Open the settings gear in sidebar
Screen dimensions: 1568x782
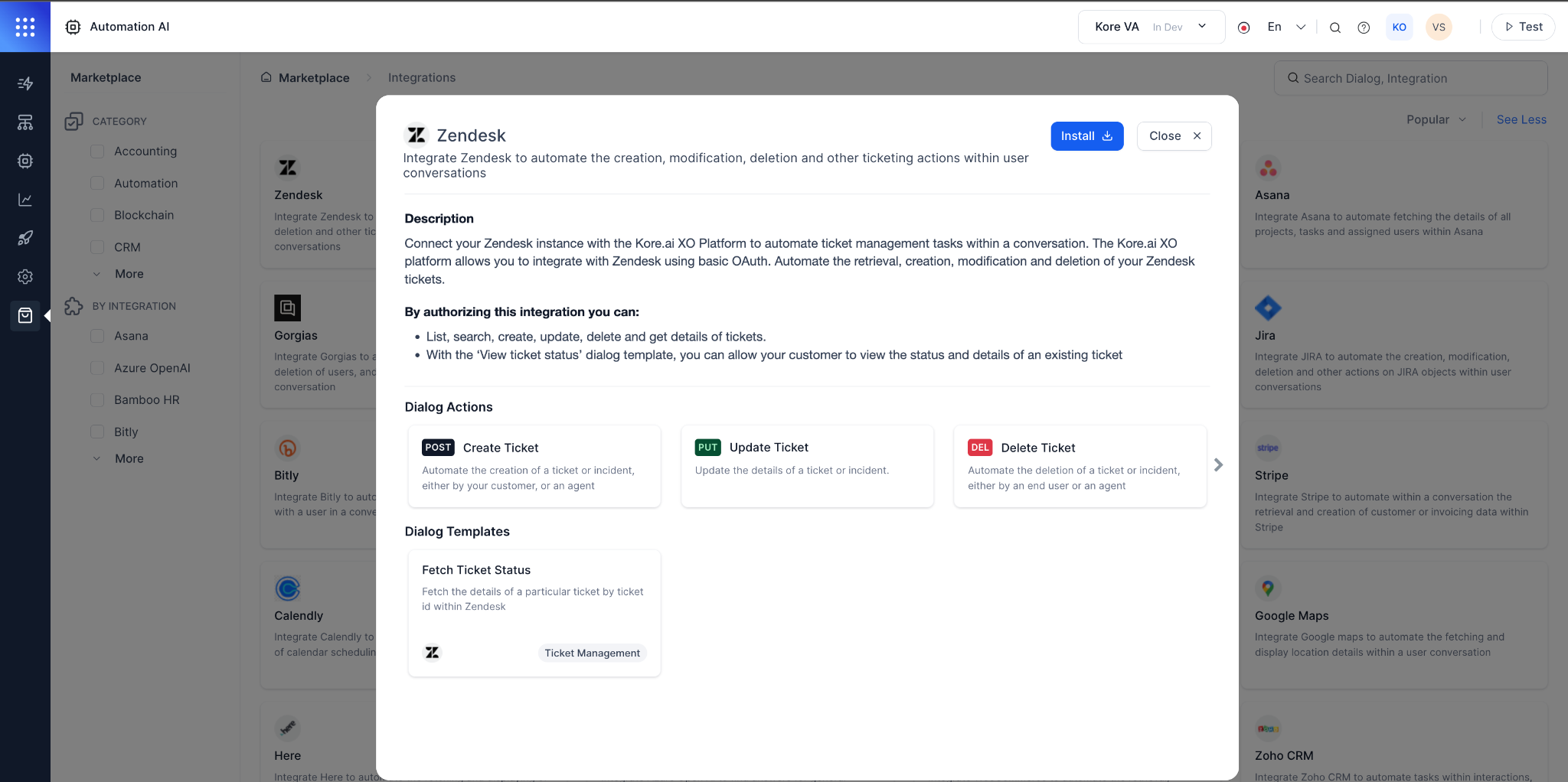[25, 276]
